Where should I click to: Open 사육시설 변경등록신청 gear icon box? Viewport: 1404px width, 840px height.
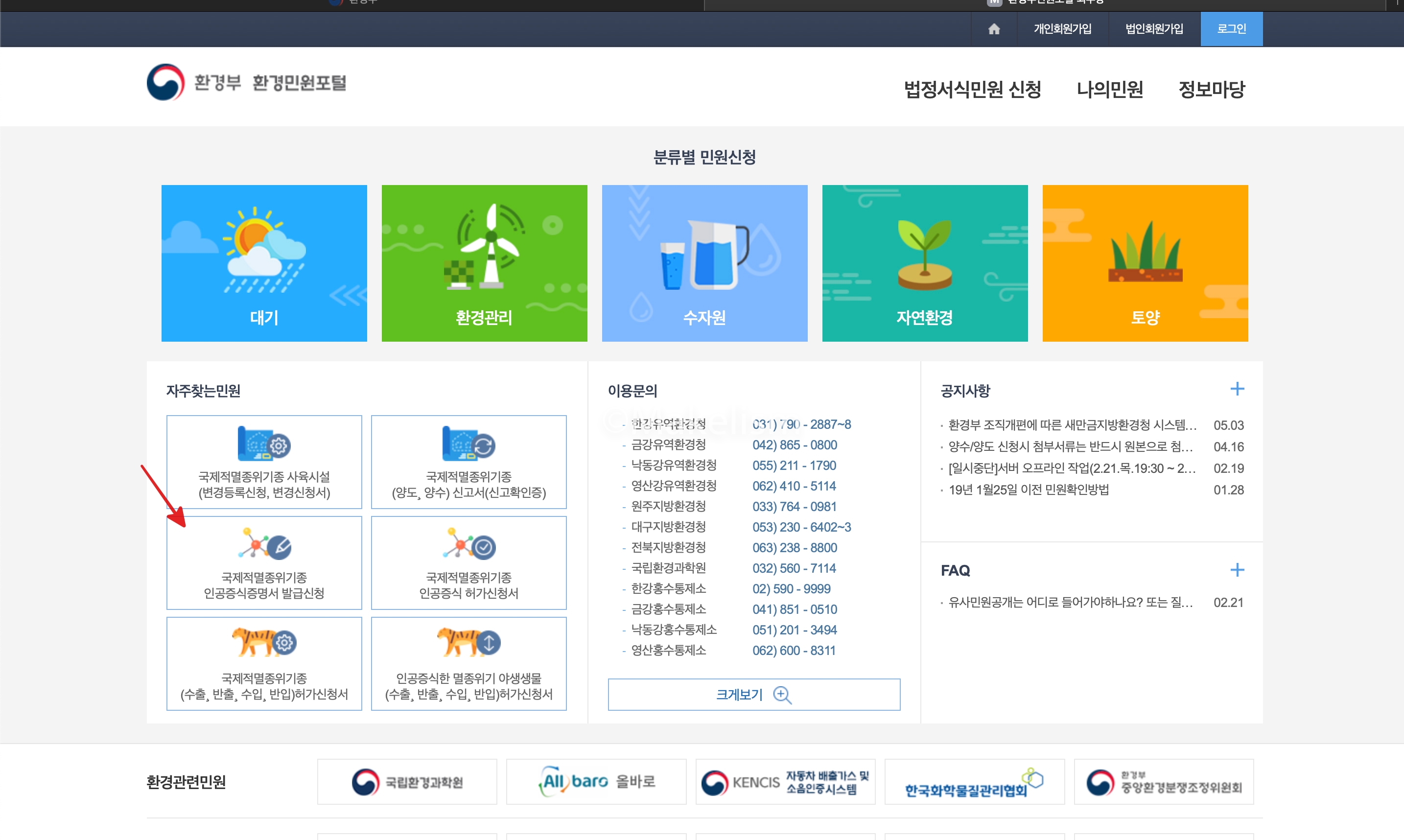click(x=264, y=462)
